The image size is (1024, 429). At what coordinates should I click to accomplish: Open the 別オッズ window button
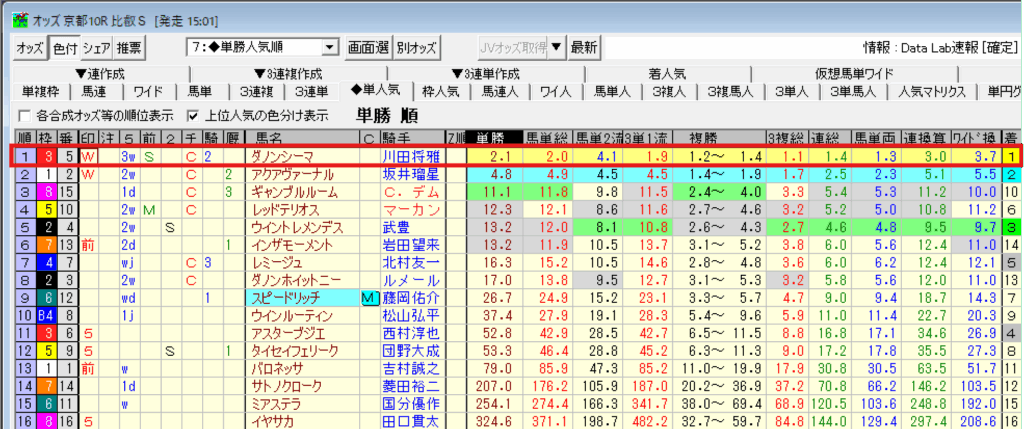[416, 47]
